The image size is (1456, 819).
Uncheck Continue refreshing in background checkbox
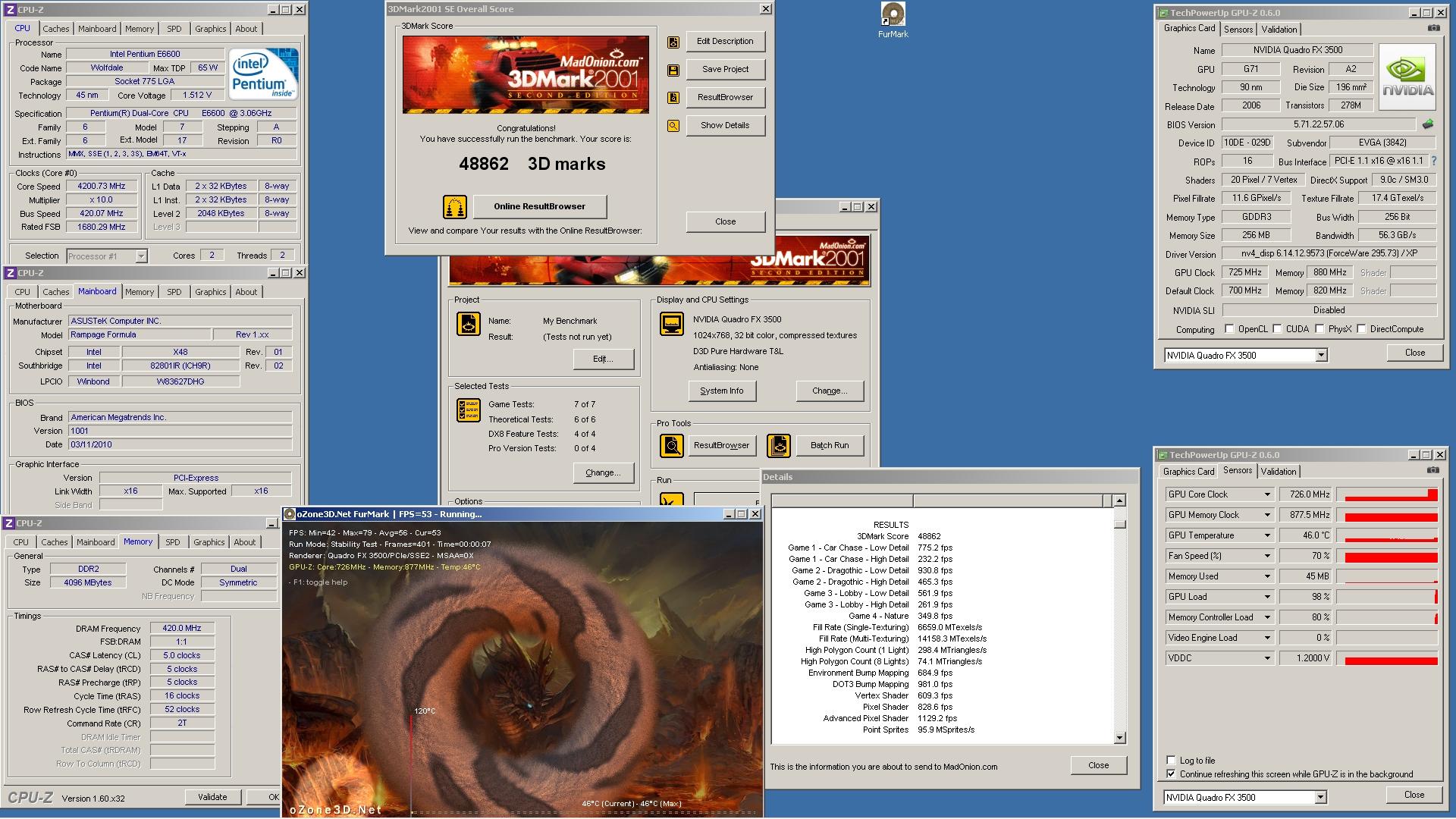pyautogui.click(x=1171, y=774)
